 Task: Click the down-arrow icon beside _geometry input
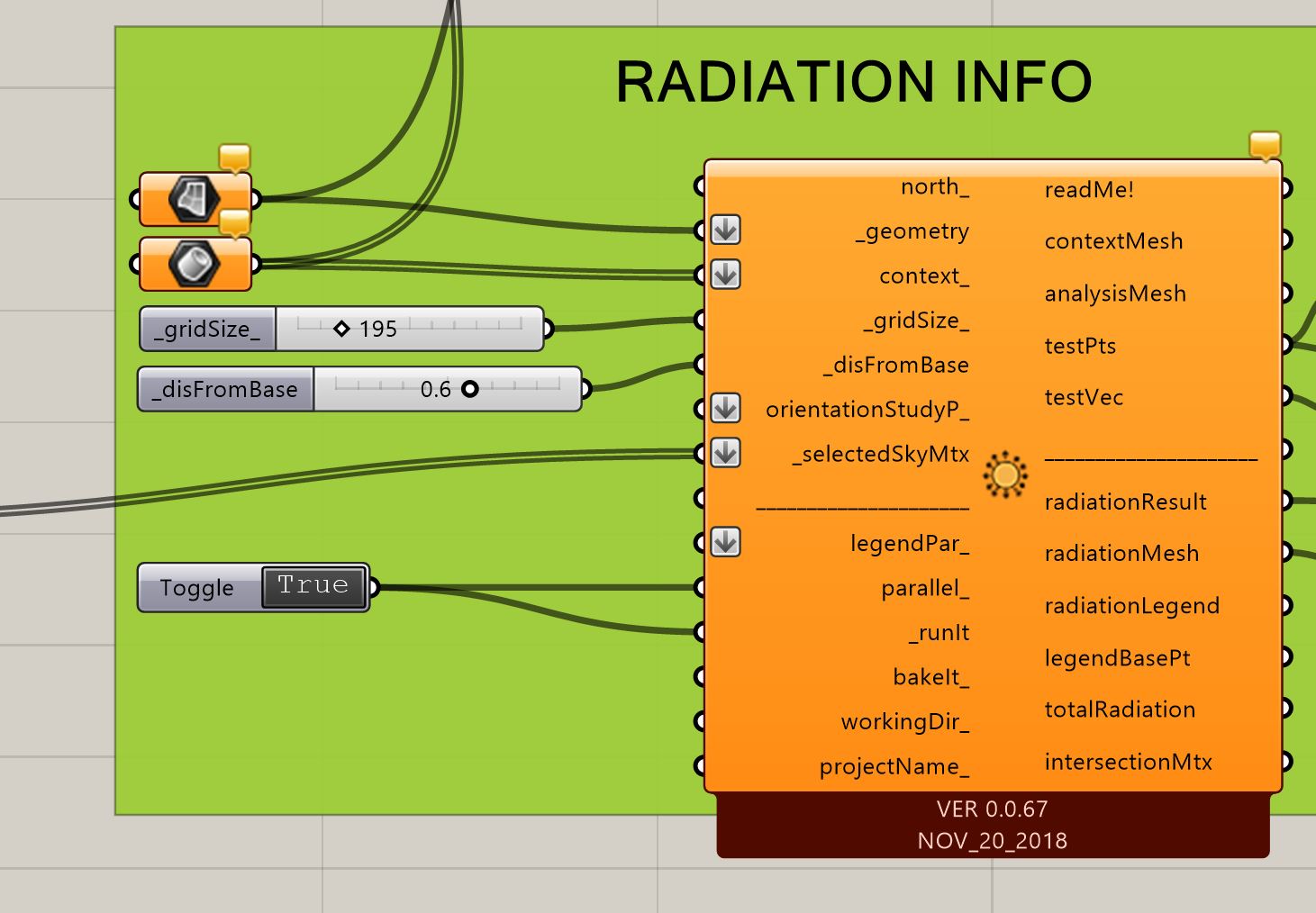(725, 231)
